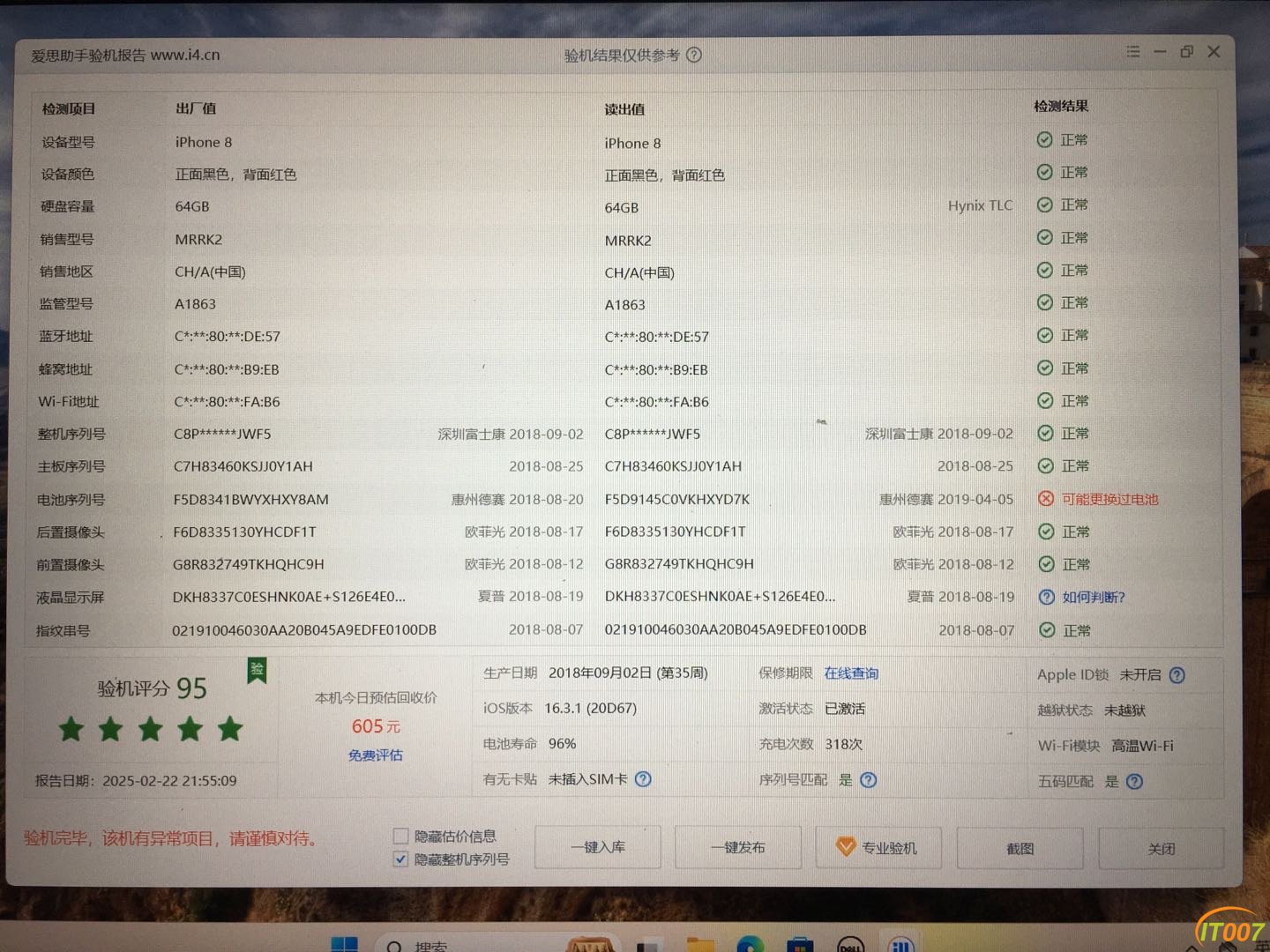Click the help icon beside 验机结果仅供参考

[x=694, y=55]
